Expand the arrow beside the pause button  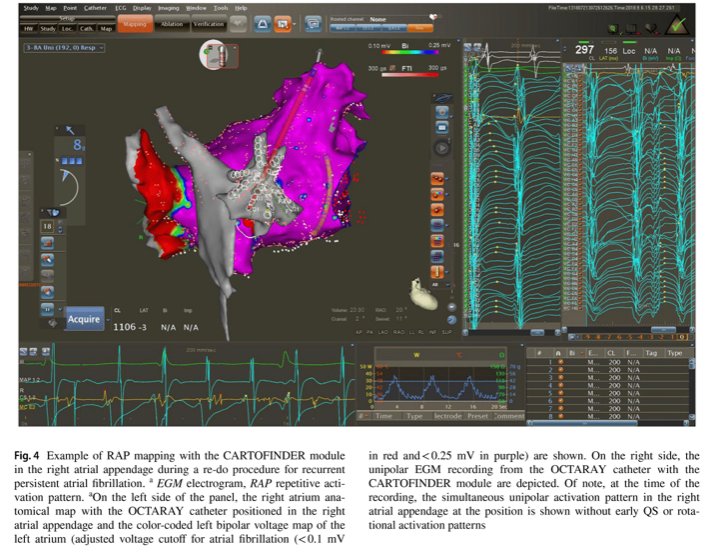coord(60,310)
